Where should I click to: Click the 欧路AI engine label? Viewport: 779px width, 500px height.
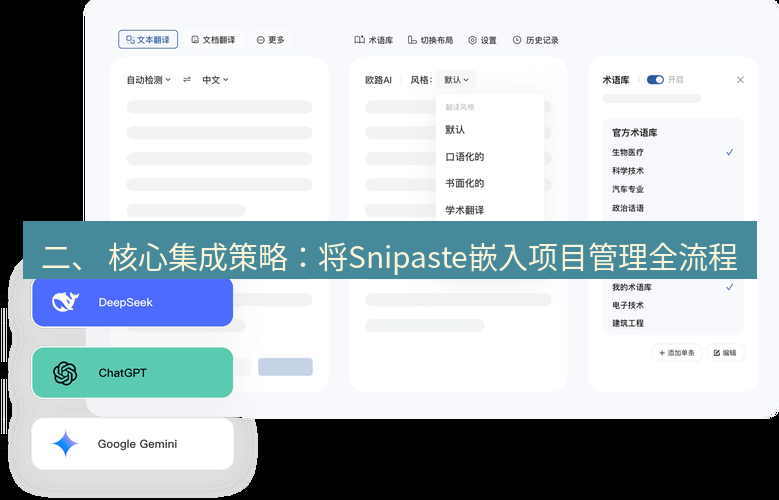(379, 80)
